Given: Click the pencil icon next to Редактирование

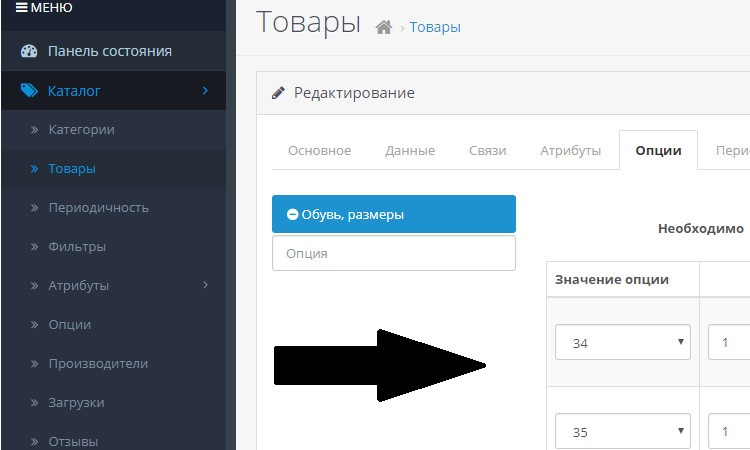Looking at the screenshot, I should coord(278,93).
